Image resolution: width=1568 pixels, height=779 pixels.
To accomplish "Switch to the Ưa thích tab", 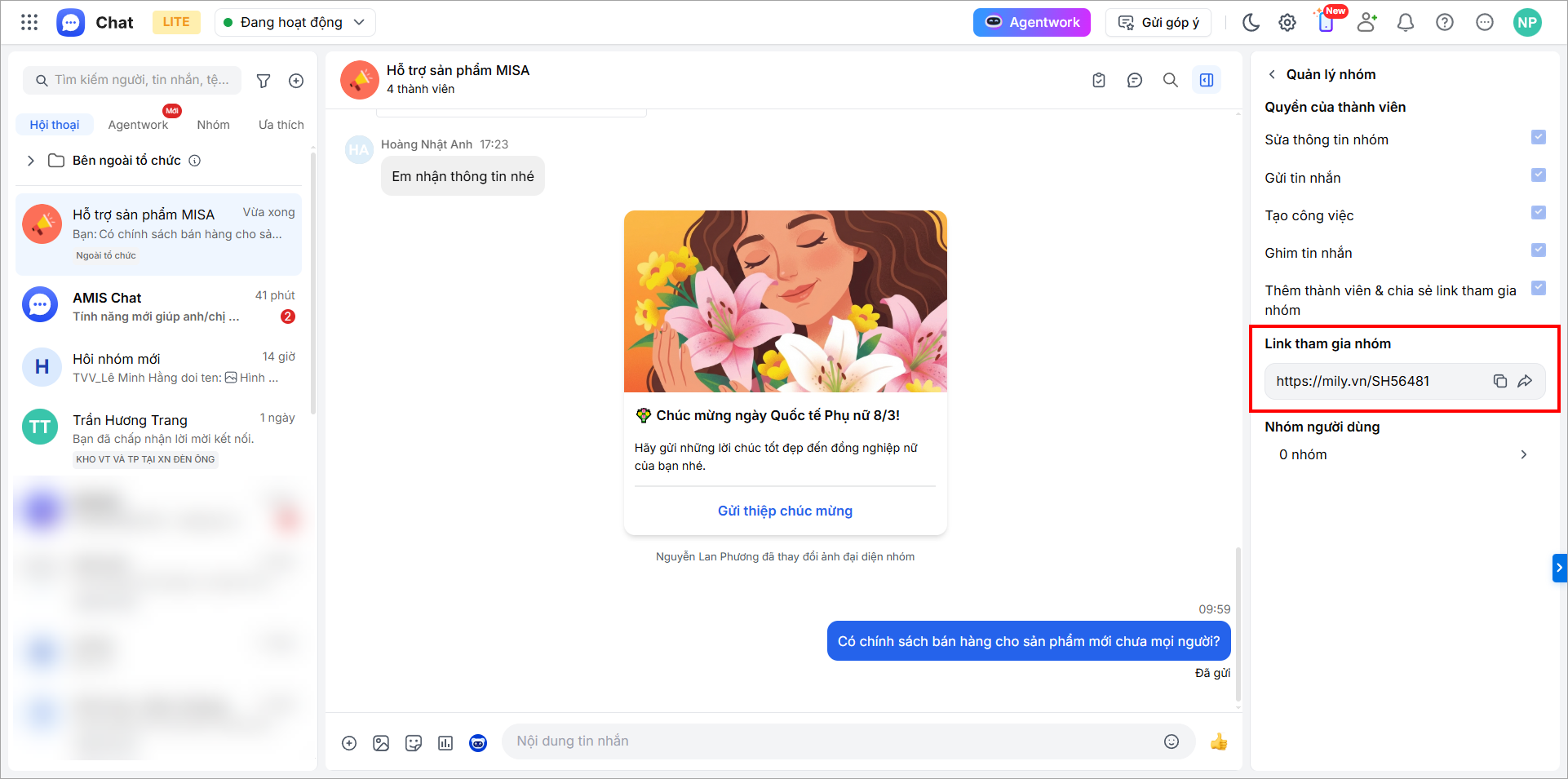I will [x=281, y=125].
